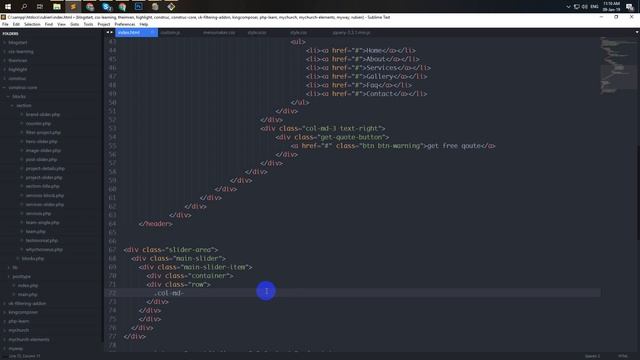Open section-title.php in sidebar
This screenshot has height=360, width=640.
42,186
